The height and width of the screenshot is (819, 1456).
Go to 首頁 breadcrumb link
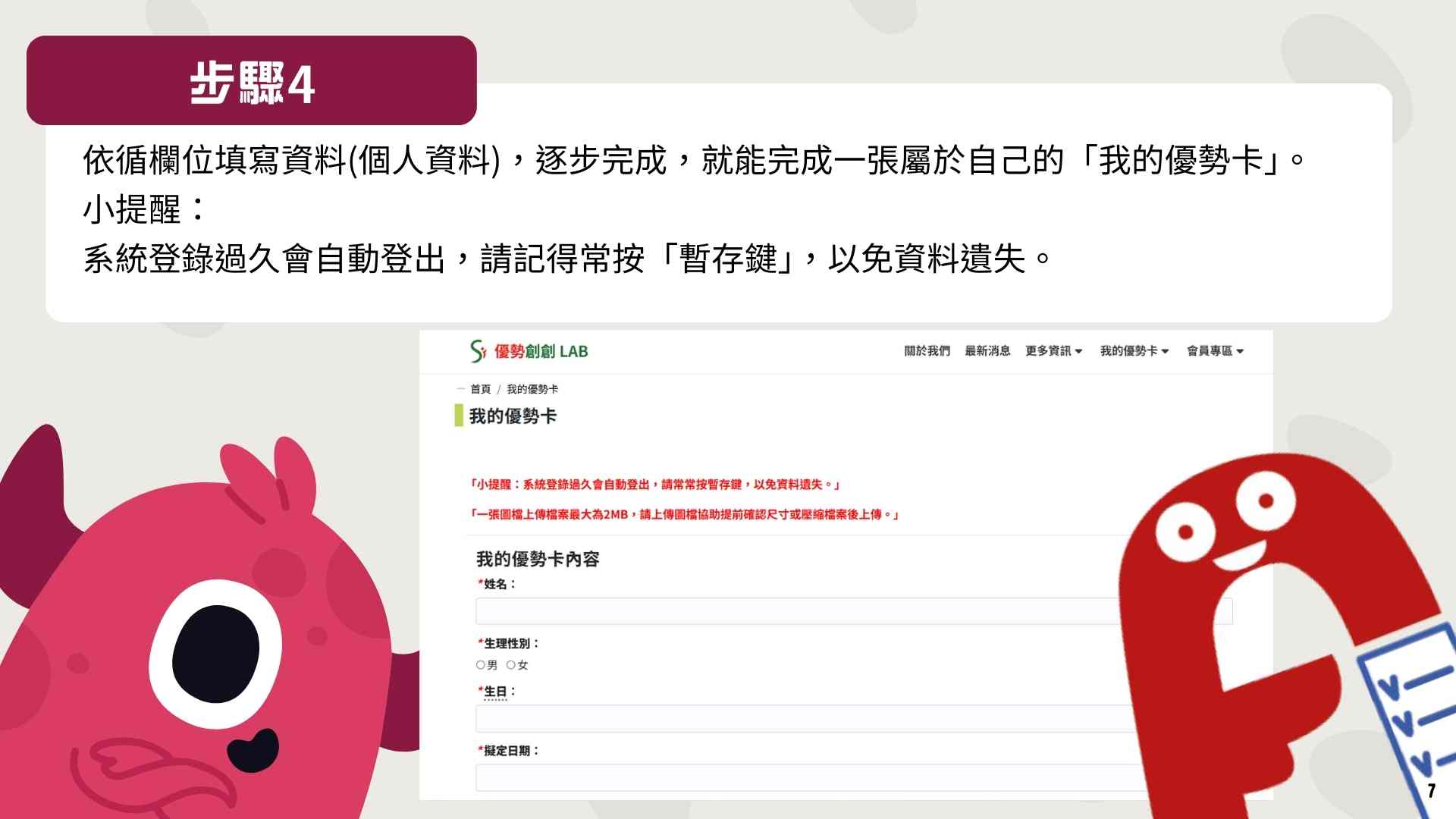tap(480, 389)
